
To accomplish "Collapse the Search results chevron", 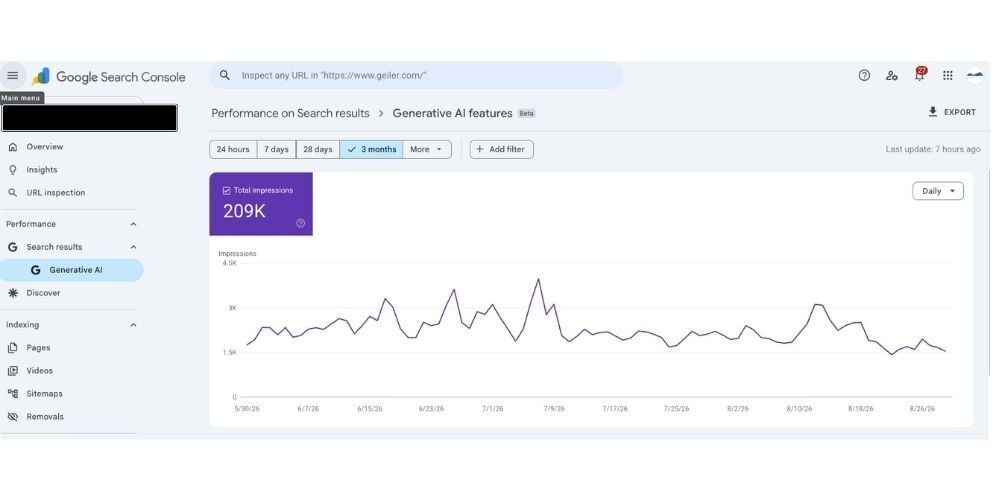I will click(133, 247).
